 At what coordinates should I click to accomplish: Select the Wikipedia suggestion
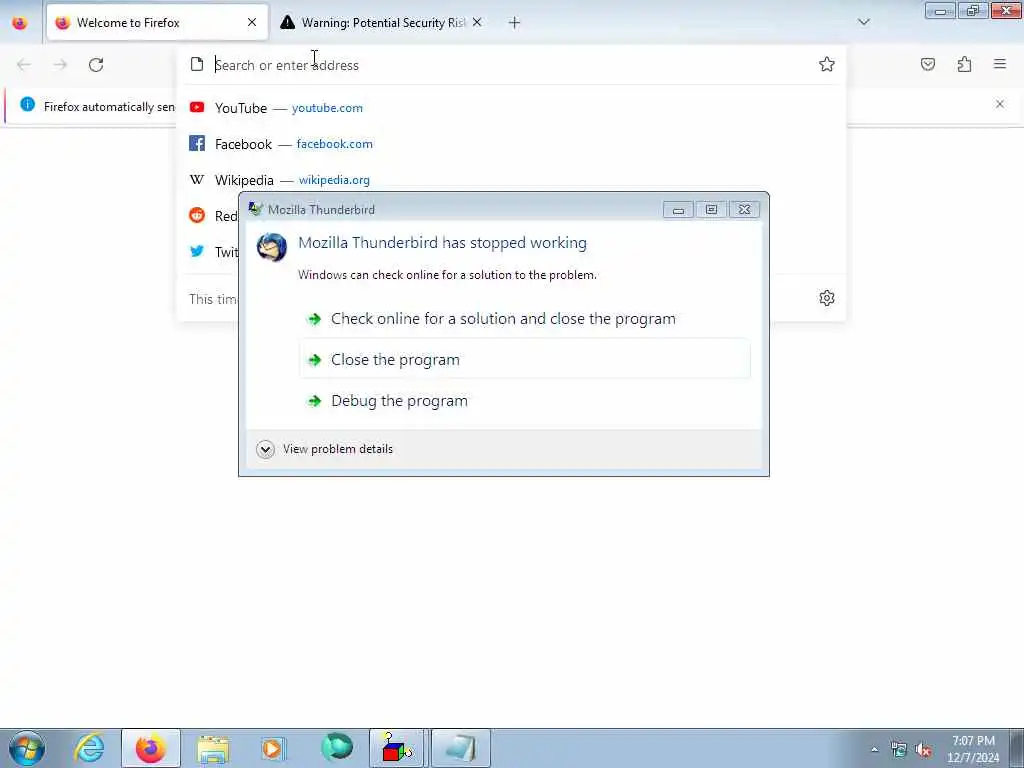tap(511, 180)
